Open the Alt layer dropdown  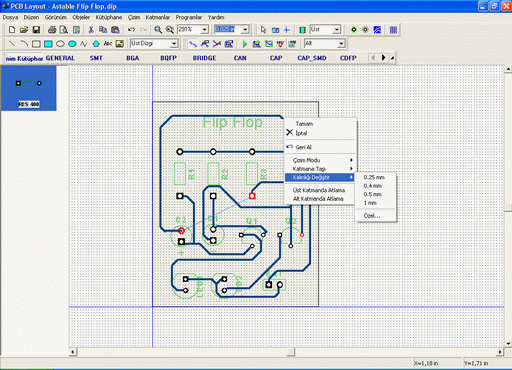(341, 44)
